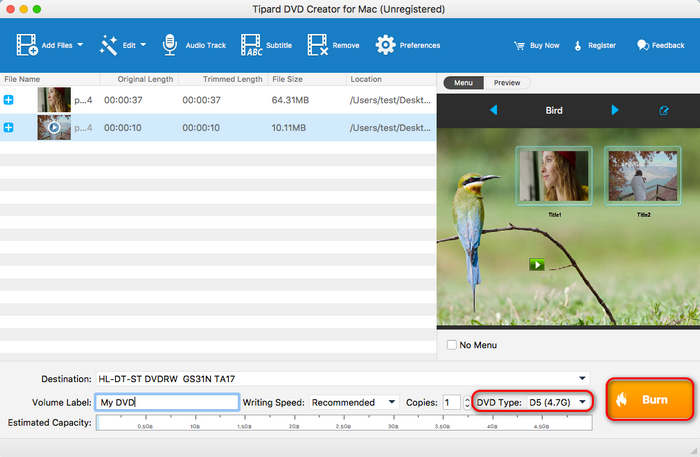Click the Original Length column header
This screenshot has height=457, width=700.
click(x=145, y=79)
